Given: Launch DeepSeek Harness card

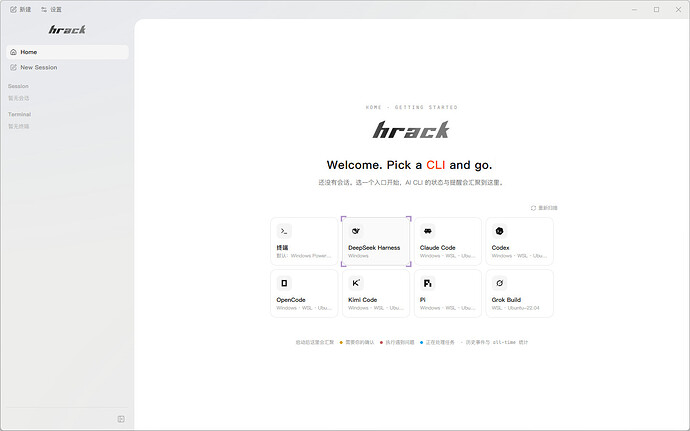Looking at the screenshot, I should pos(376,241).
